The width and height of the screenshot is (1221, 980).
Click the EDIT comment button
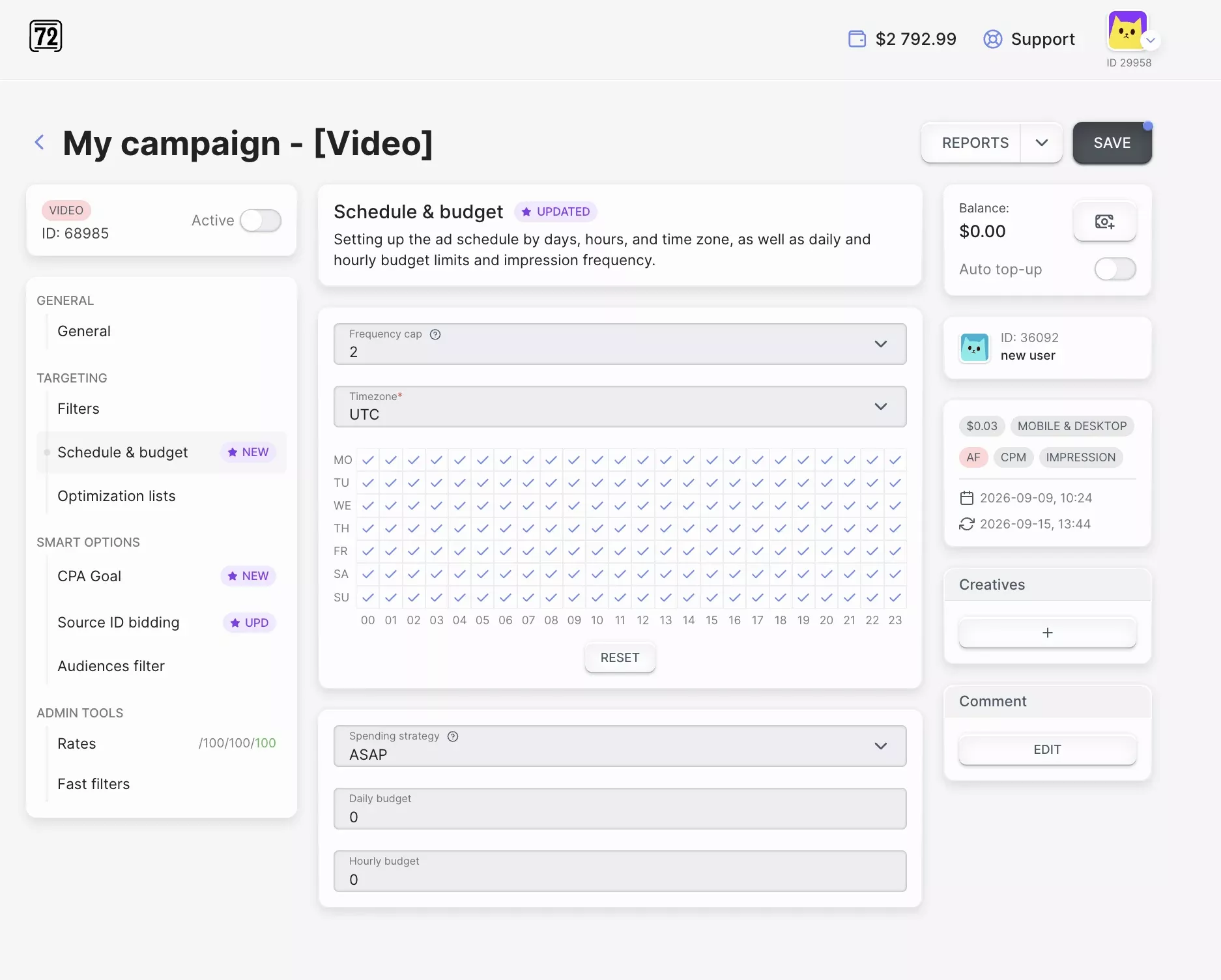(x=1047, y=749)
